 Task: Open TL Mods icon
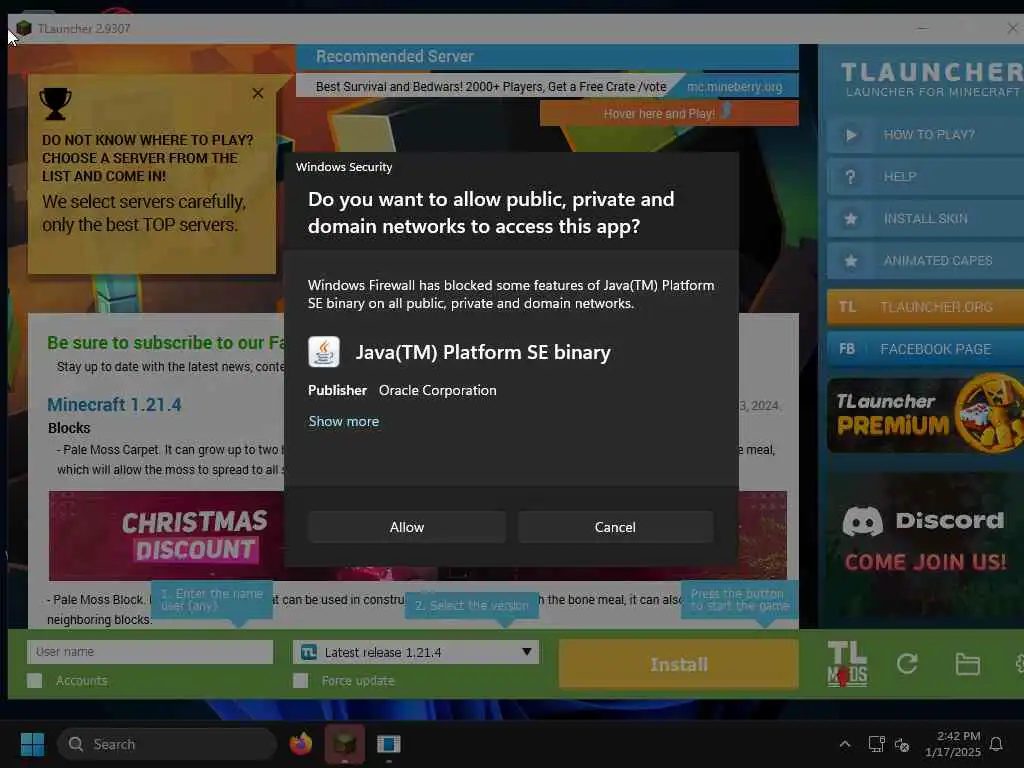(x=847, y=664)
